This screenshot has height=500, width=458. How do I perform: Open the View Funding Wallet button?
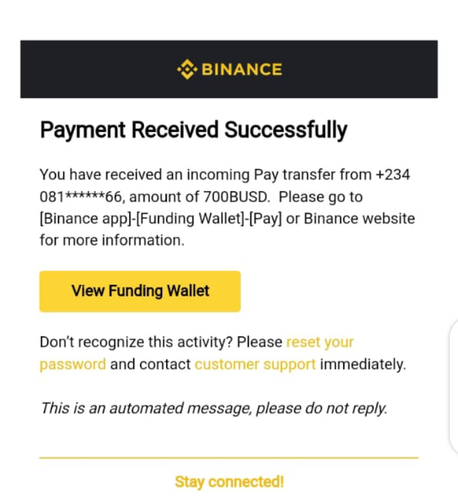pyautogui.click(x=140, y=291)
